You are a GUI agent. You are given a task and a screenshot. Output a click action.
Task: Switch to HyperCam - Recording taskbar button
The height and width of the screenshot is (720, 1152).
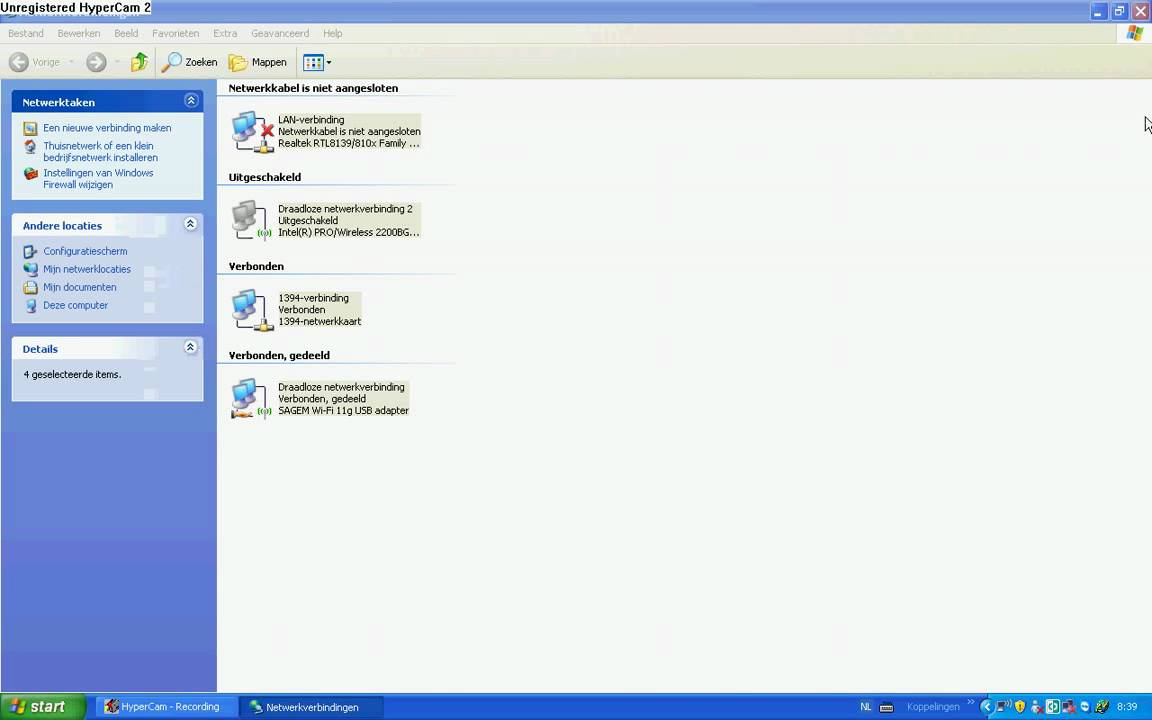click(166, 707)
